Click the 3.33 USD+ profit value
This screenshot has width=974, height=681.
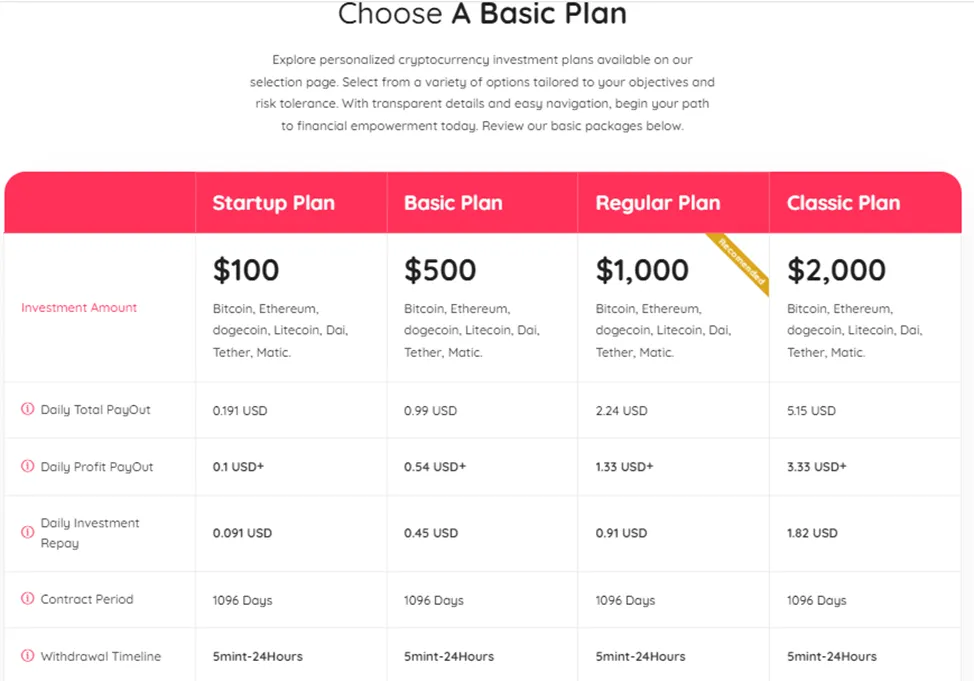[816, 467]
